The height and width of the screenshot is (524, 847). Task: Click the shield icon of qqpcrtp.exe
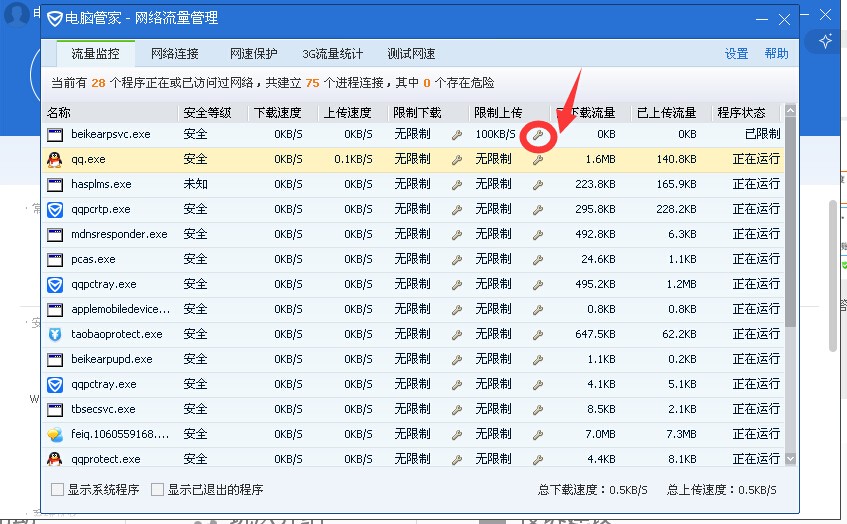tap(55, 210)
